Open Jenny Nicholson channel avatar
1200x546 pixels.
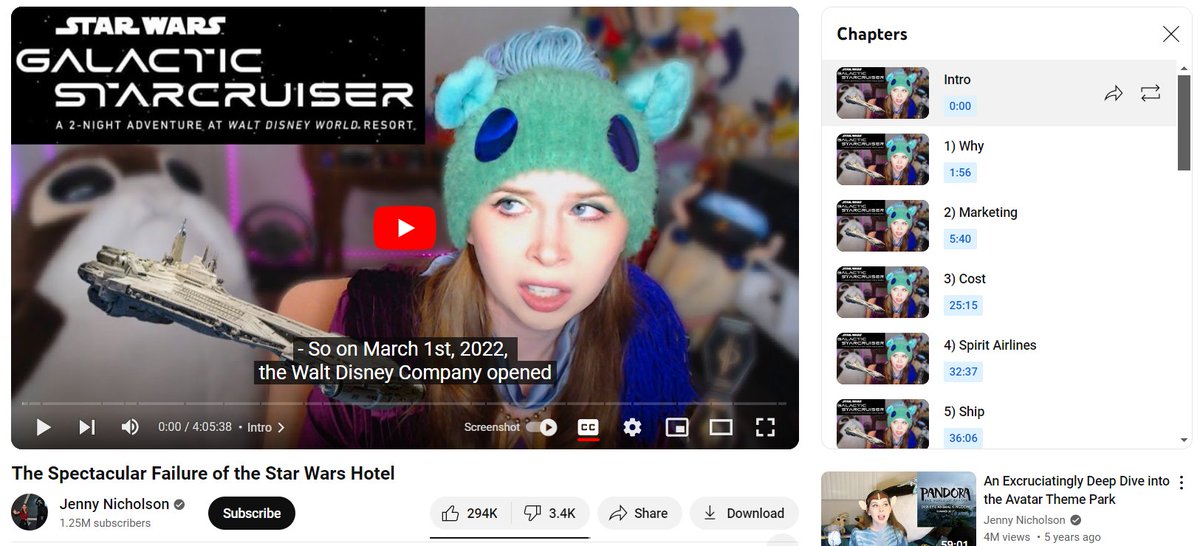tap(30, 512)
